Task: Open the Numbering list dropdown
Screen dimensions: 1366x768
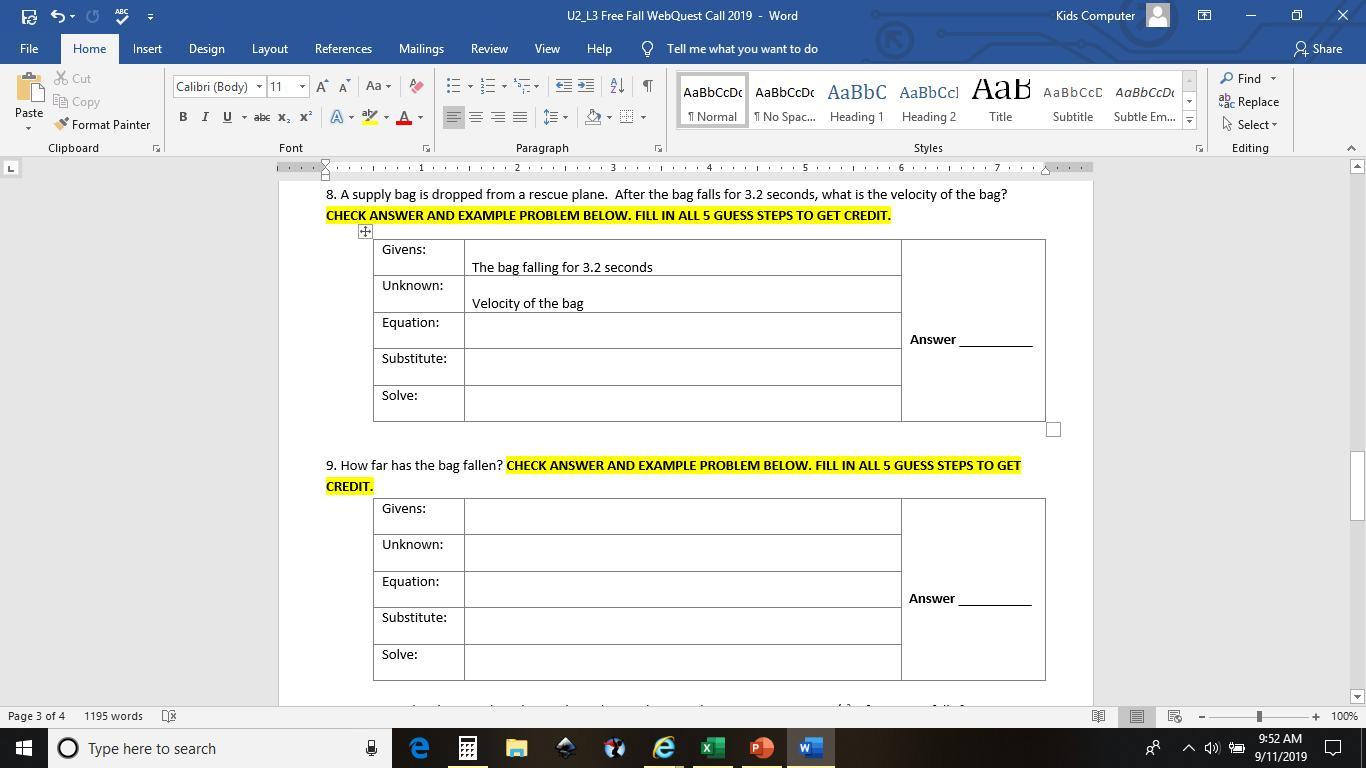Action: (503, 87)
